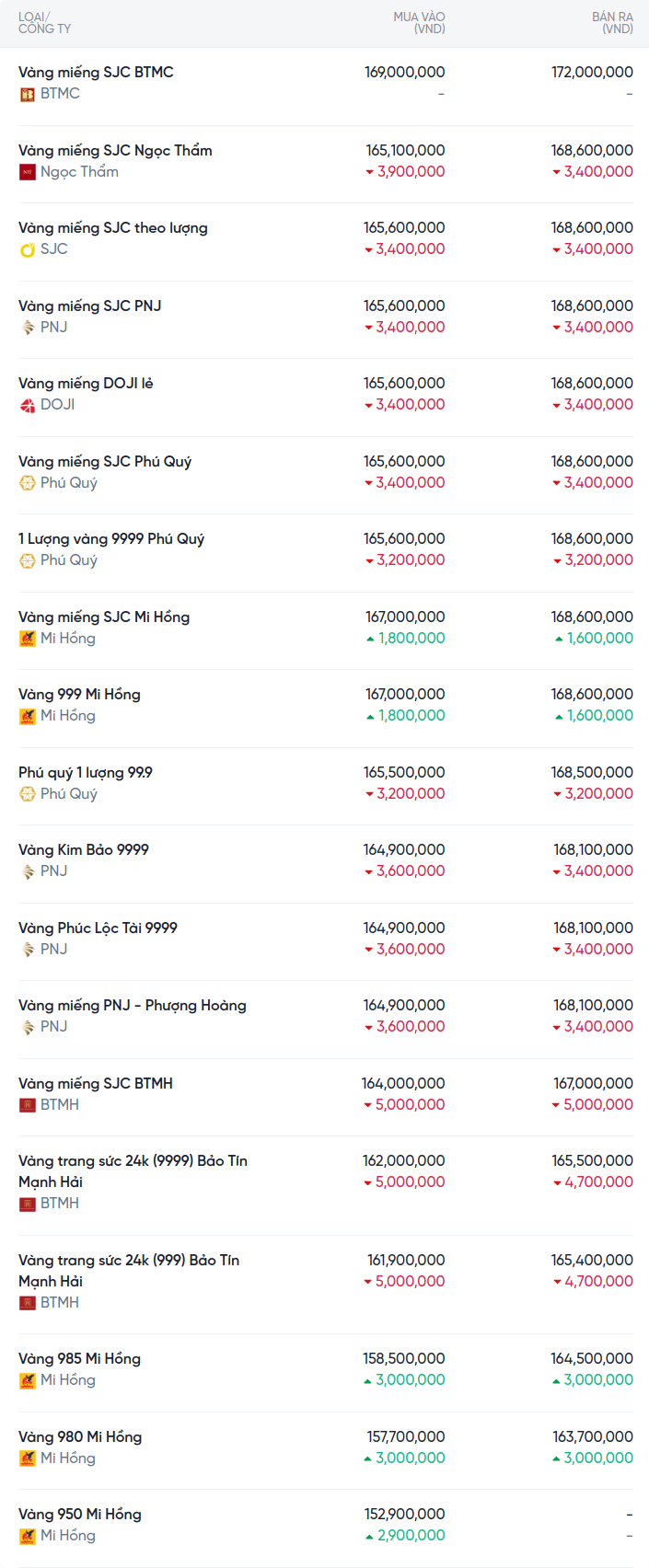Click the 172,000,000 sell price for BTMC
This screenshot has height=1568, width=649.
(592, 72)
